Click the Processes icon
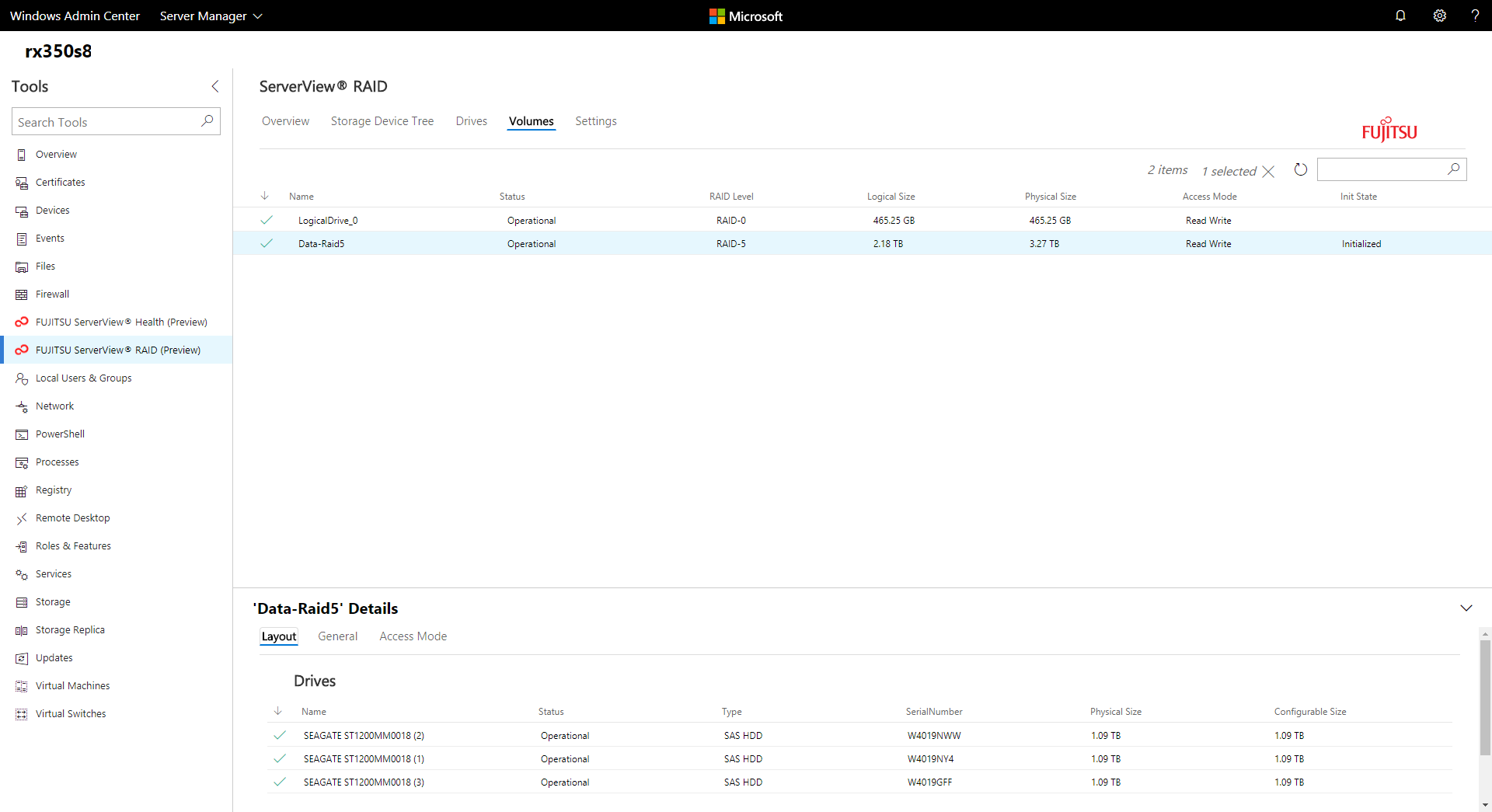 [22, 462]
